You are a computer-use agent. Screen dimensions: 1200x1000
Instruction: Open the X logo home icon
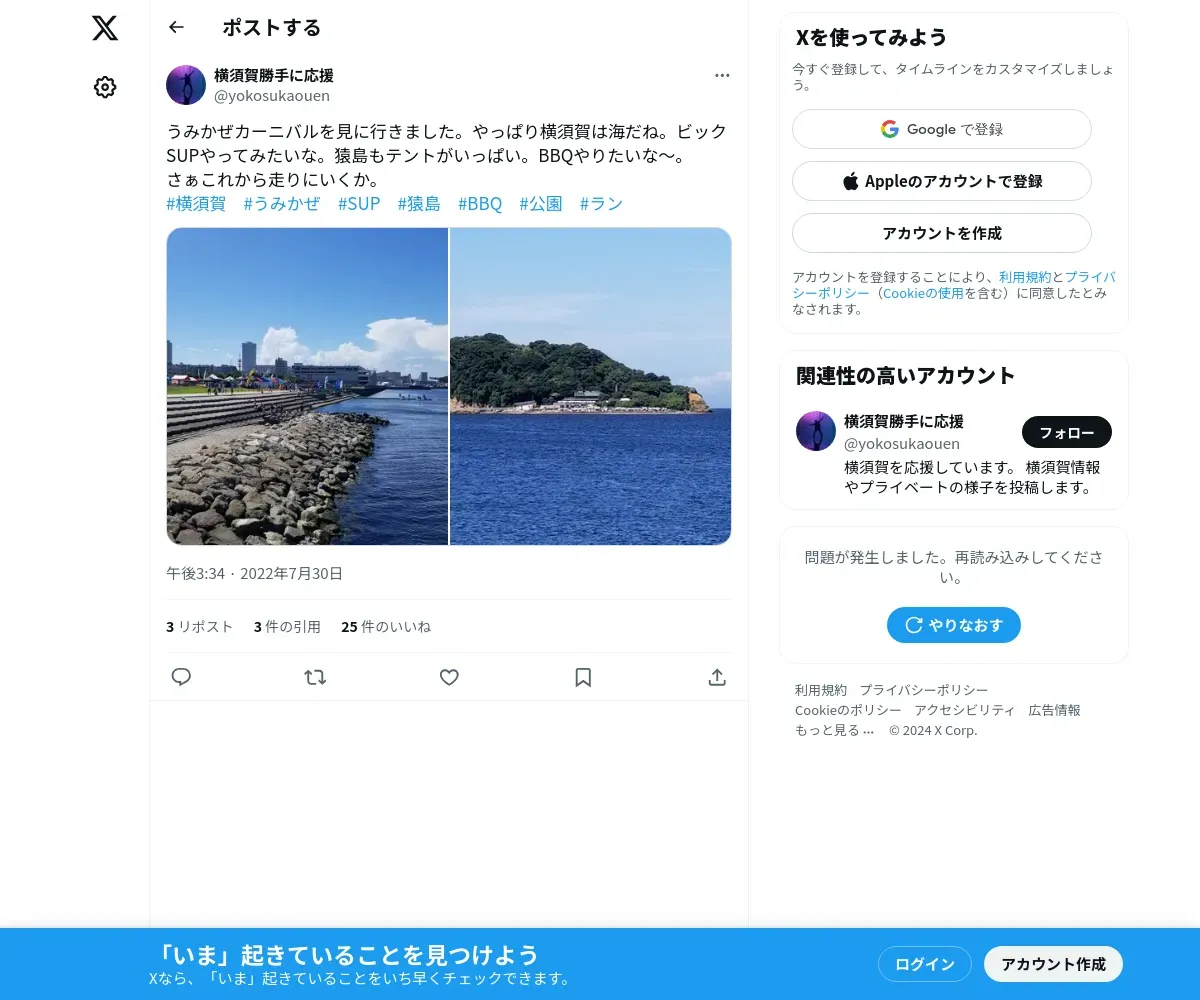click(x=105, y=28)
